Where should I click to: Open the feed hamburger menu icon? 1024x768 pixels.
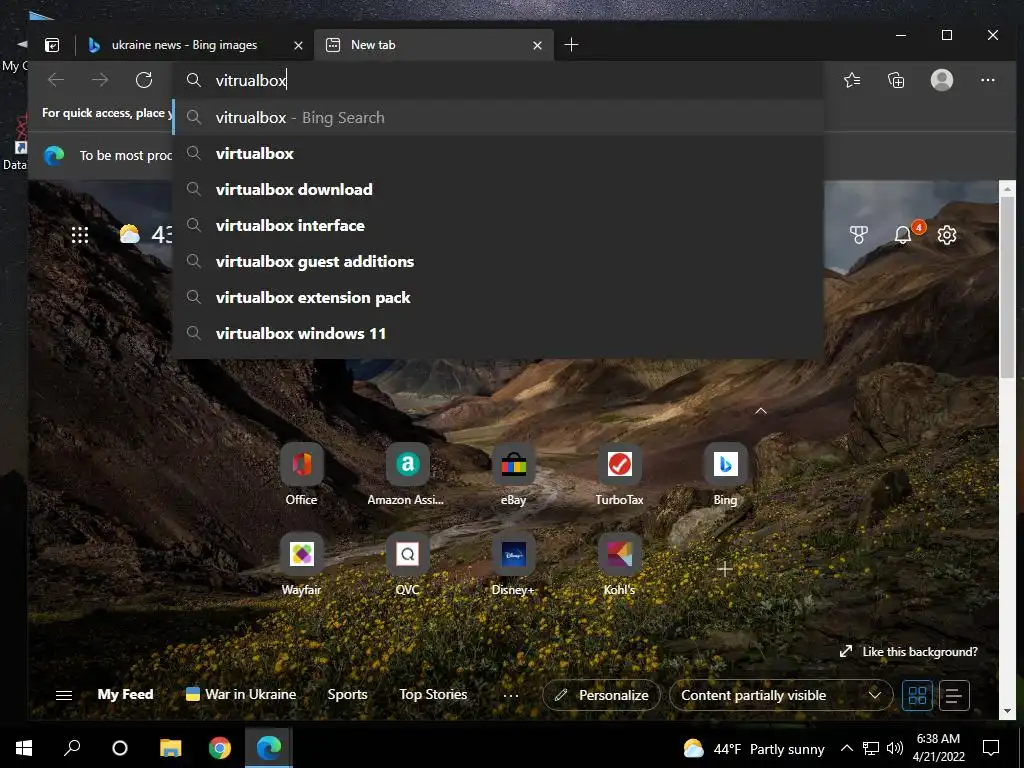[64, 696]
